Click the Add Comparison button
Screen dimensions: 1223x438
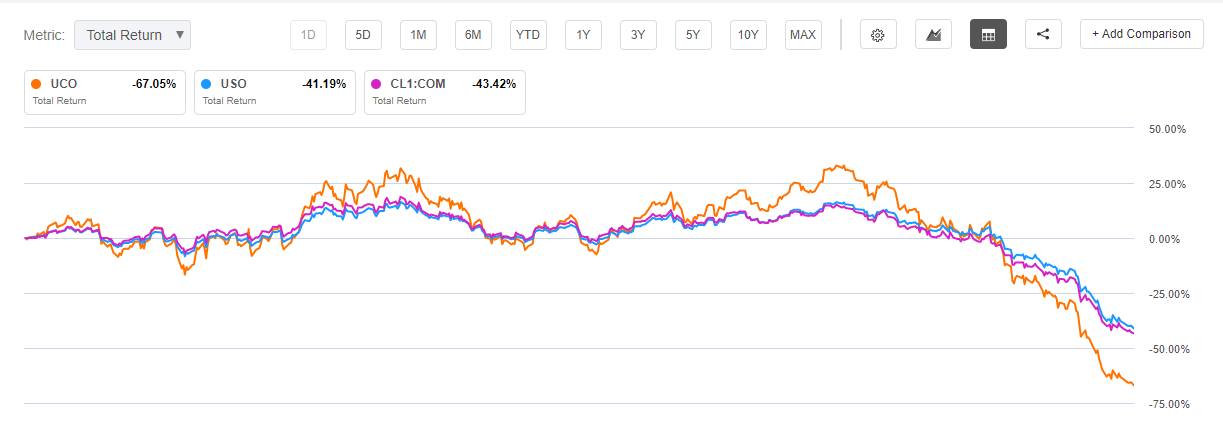pyautogui.click(x=1141, y=34)
